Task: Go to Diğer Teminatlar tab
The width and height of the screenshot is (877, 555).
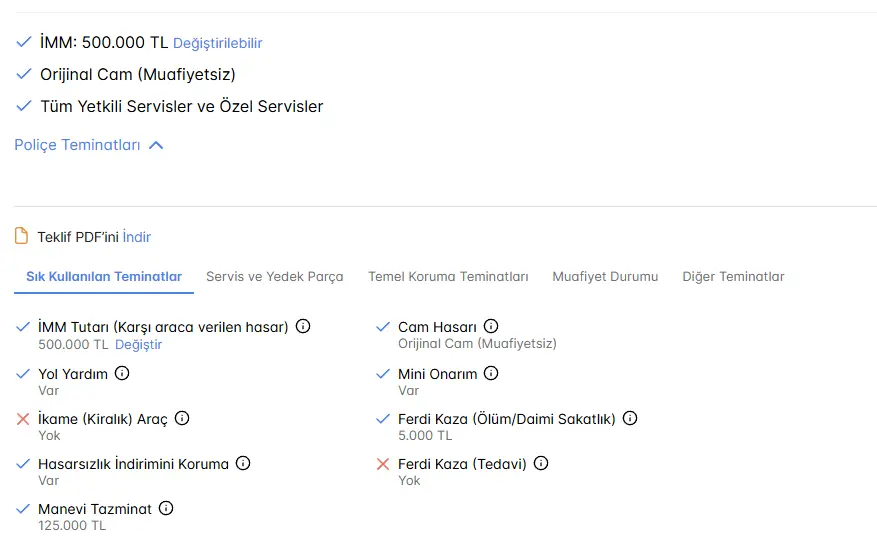Action: [733, 276]
